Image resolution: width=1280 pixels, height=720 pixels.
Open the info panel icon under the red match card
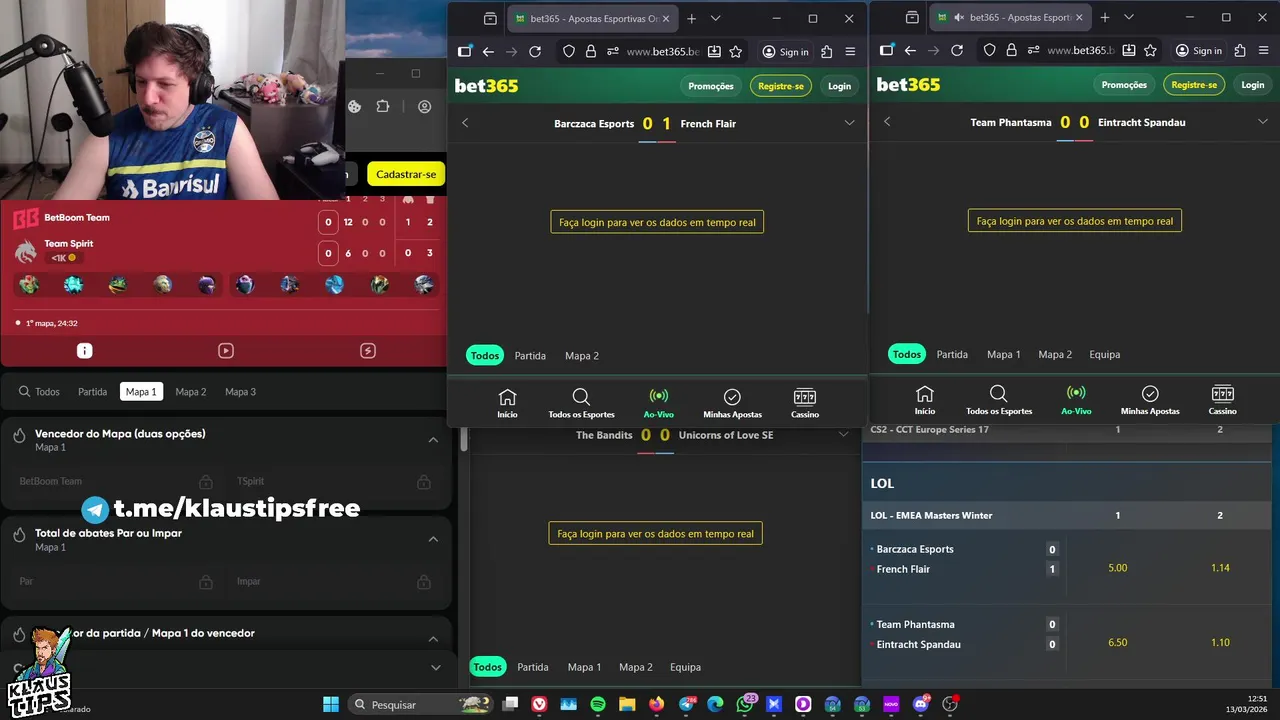coord(85,351)
